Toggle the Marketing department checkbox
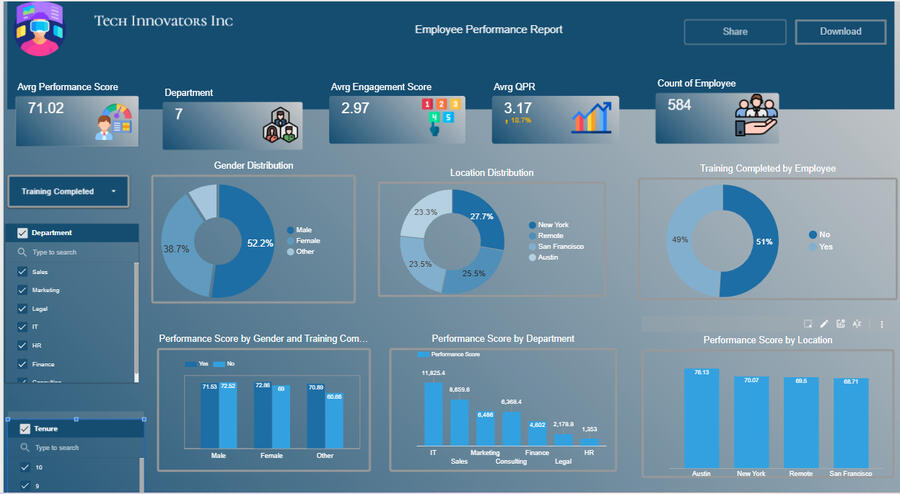900x494 pixels. [x=23, y=290]
